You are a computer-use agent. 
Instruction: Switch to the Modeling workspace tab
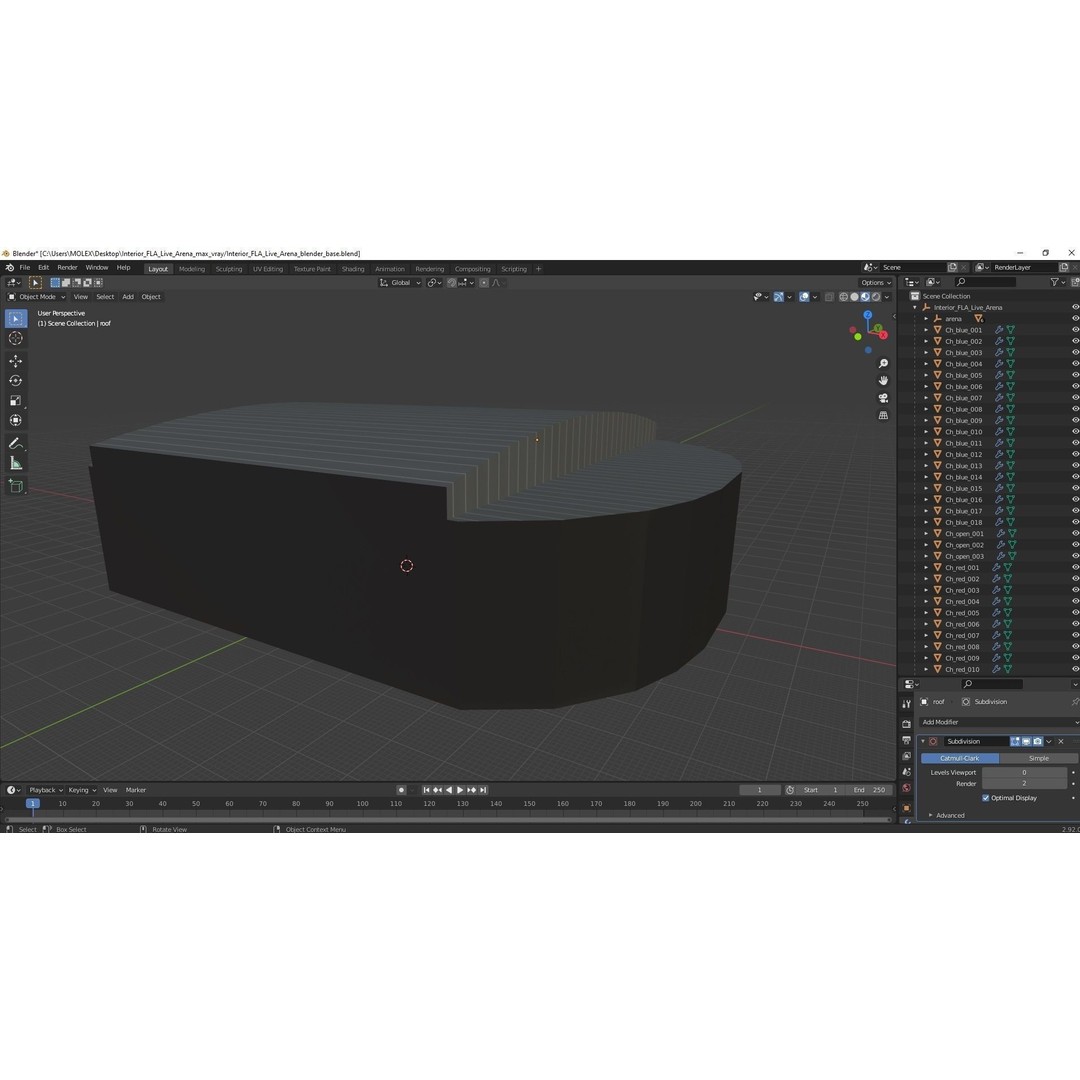tap(191, 268)
